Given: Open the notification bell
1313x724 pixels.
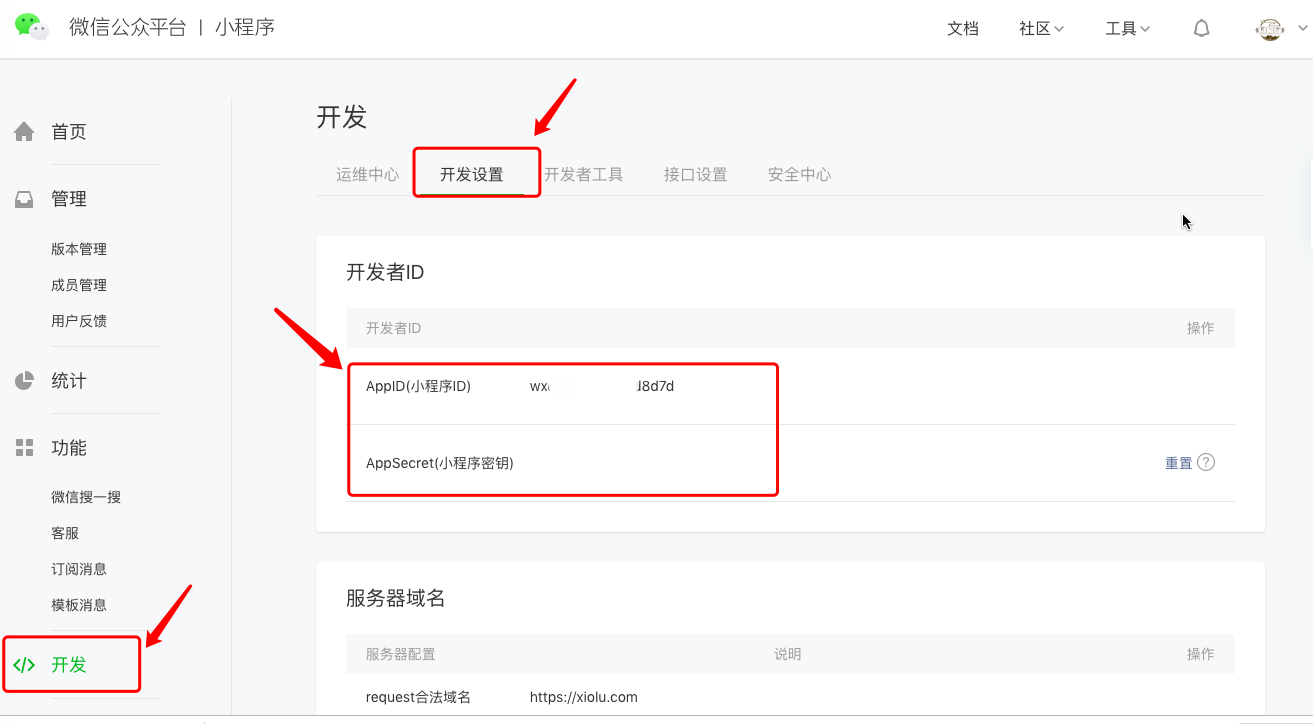Looking at the screenshot, I should pyautogui.click(x=1202, y=29).
